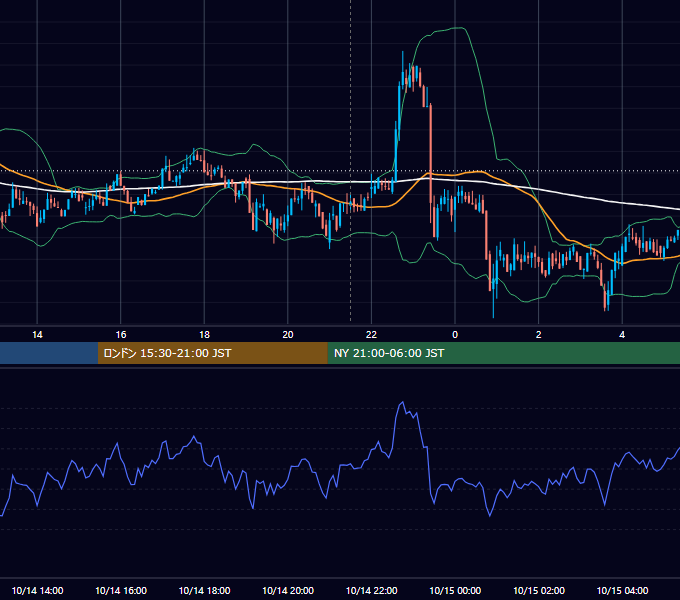Click the 10/14 18:00 date label
The height and width of the screenshot is (600, 680).
[x=204, y=590]
